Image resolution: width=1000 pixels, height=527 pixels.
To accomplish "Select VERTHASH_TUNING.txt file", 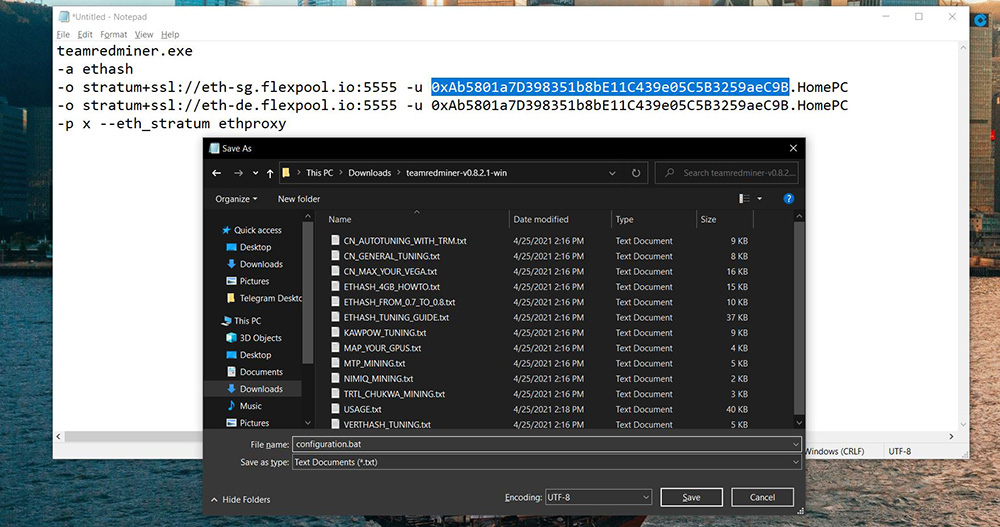I will [386, 424].
